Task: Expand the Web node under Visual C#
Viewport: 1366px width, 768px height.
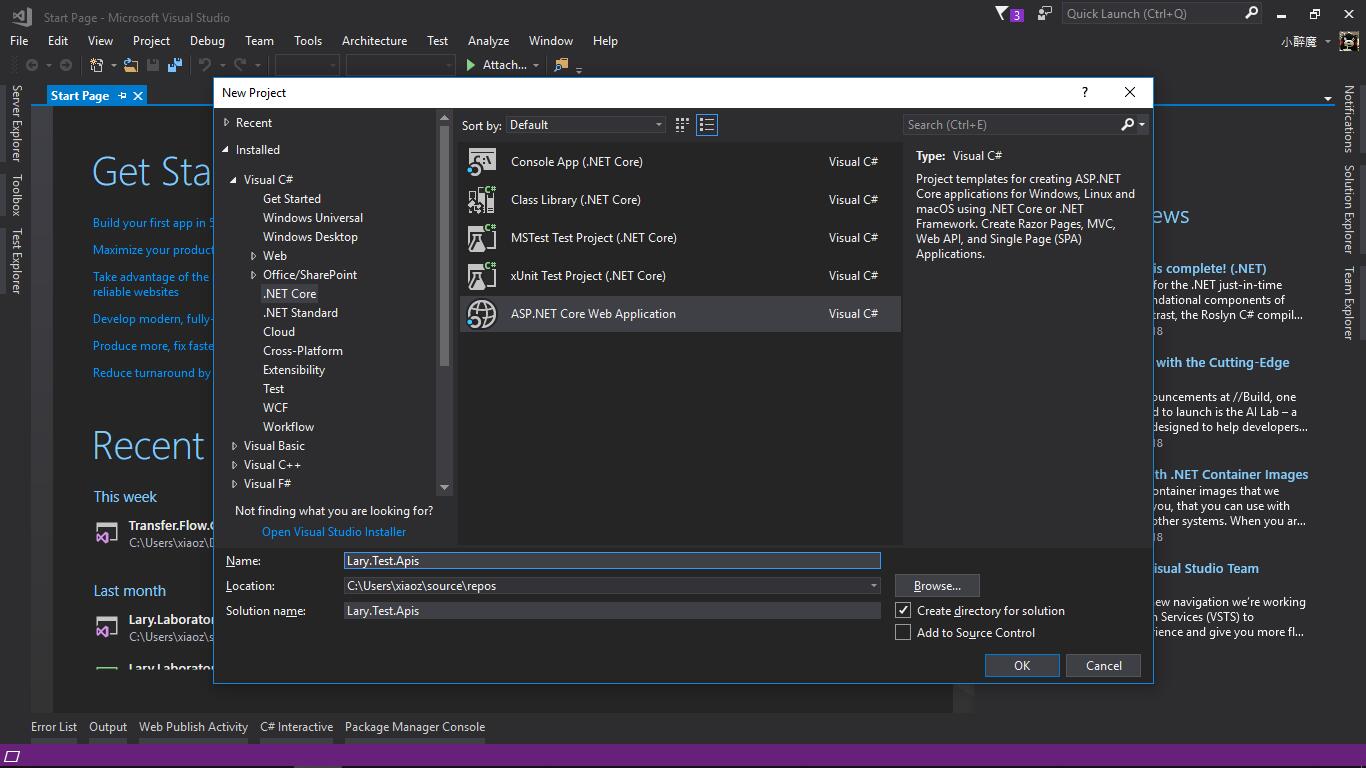Action: click(254, 256)
